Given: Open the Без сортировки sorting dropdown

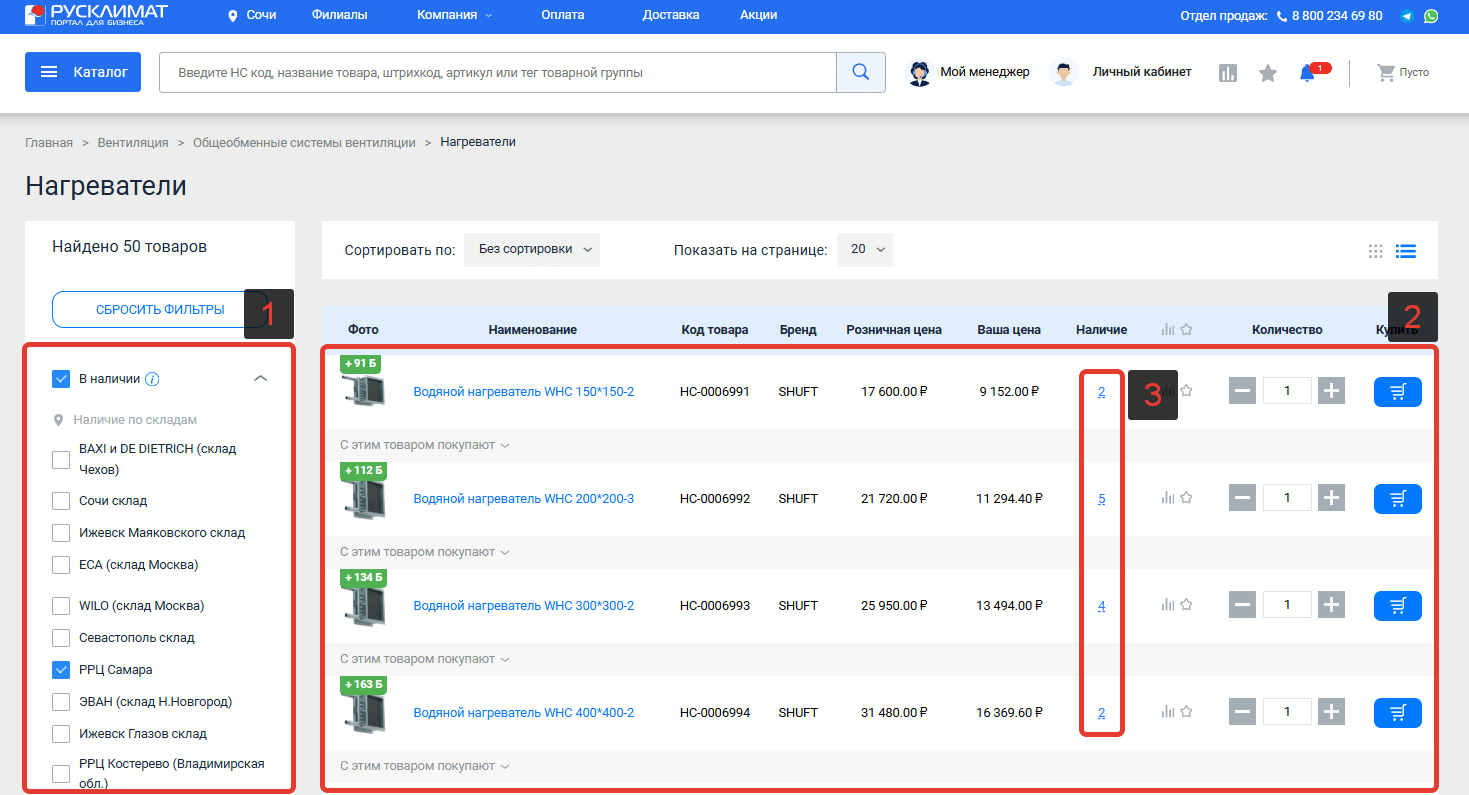Looking at the screenshot, I should pyautogui.click(x=532, y=250).
